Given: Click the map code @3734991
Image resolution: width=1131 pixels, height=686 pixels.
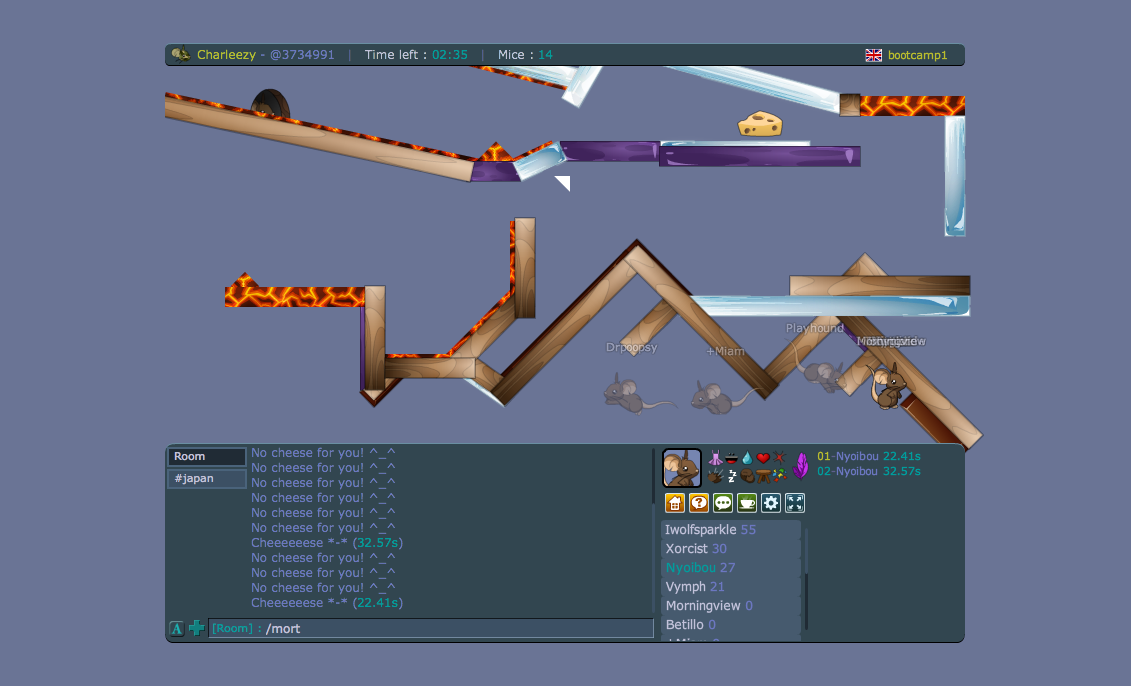Looking at the screenshot, I should pyautogui.click(x=302, y=55).
